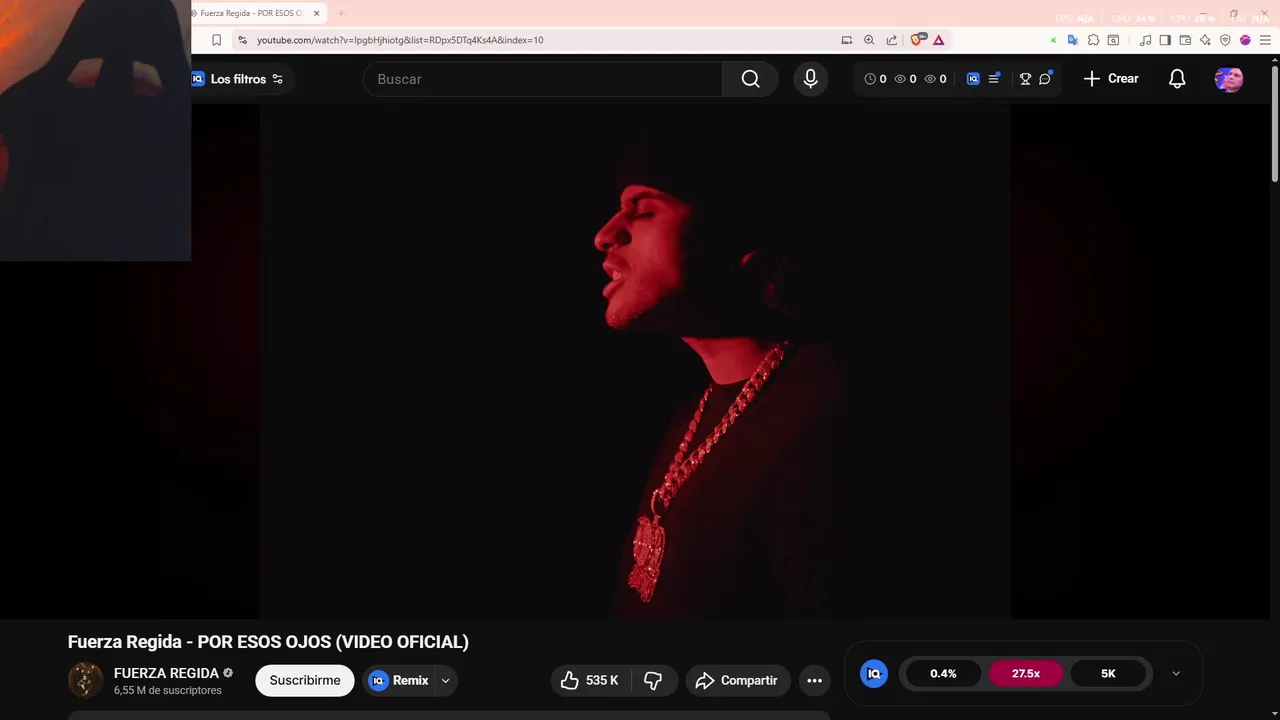The image size is (1280, 720).
Task: Click the 27.5x stat pill
Action: pos(1026,673)
